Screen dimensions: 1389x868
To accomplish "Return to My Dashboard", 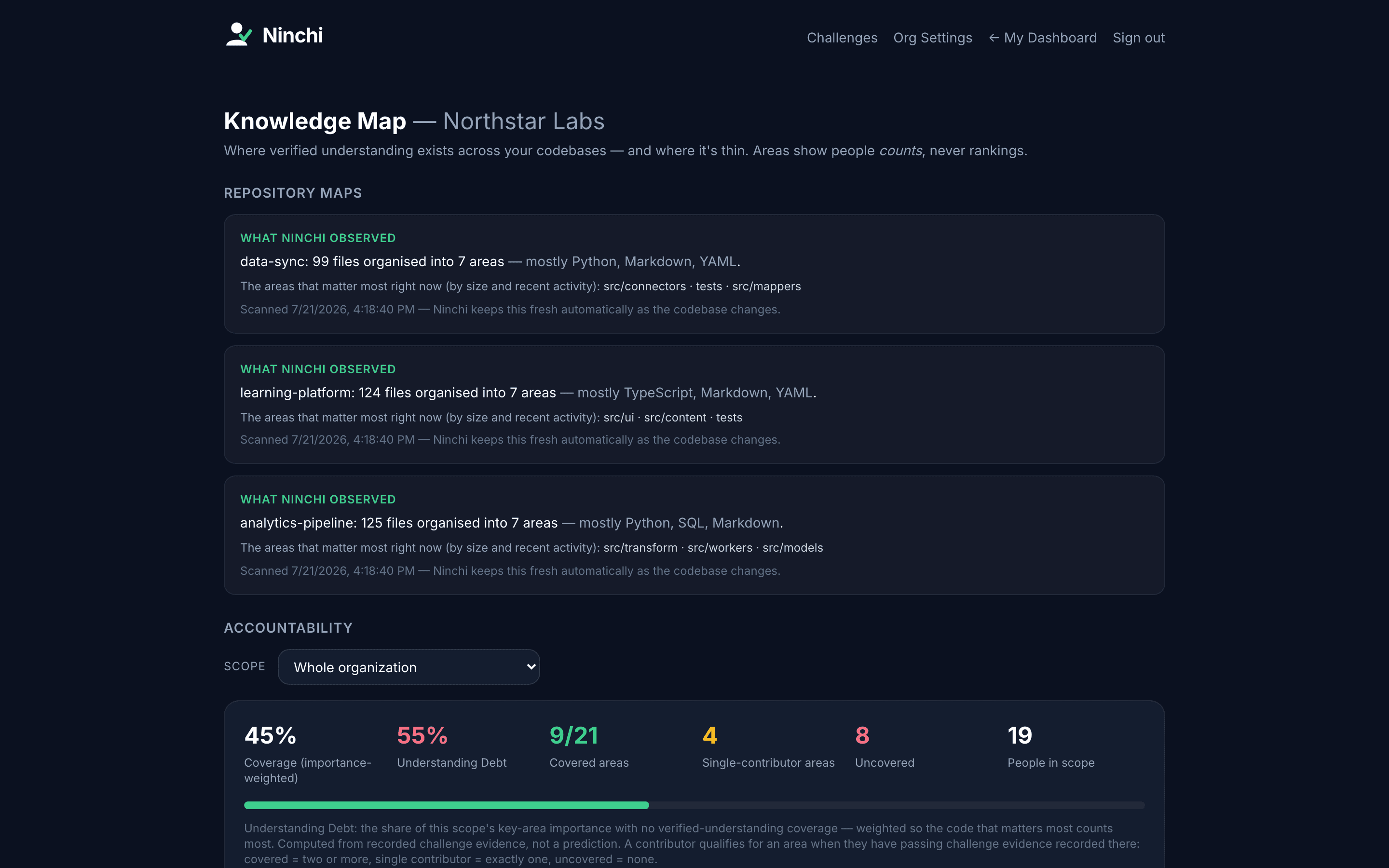I will coord(1042,38).
